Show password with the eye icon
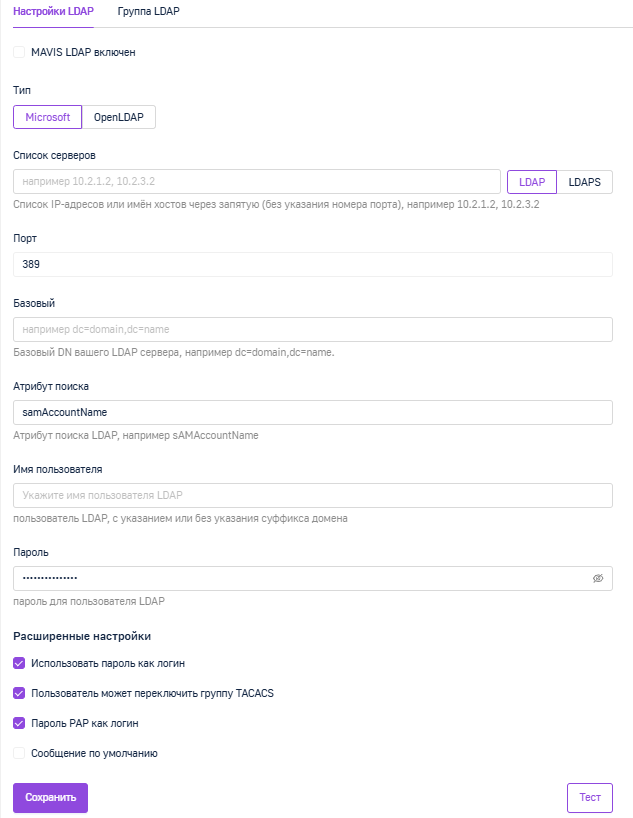633x818 pixels. pos(598,578)
